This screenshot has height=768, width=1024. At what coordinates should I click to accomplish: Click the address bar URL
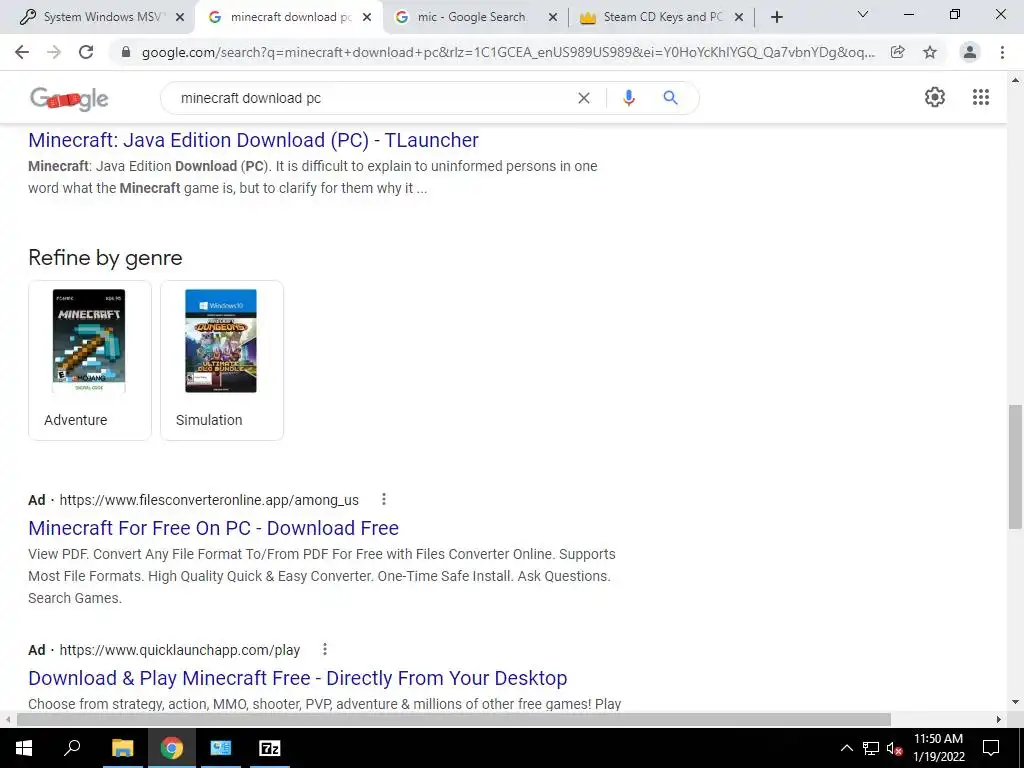click(508, 52)
